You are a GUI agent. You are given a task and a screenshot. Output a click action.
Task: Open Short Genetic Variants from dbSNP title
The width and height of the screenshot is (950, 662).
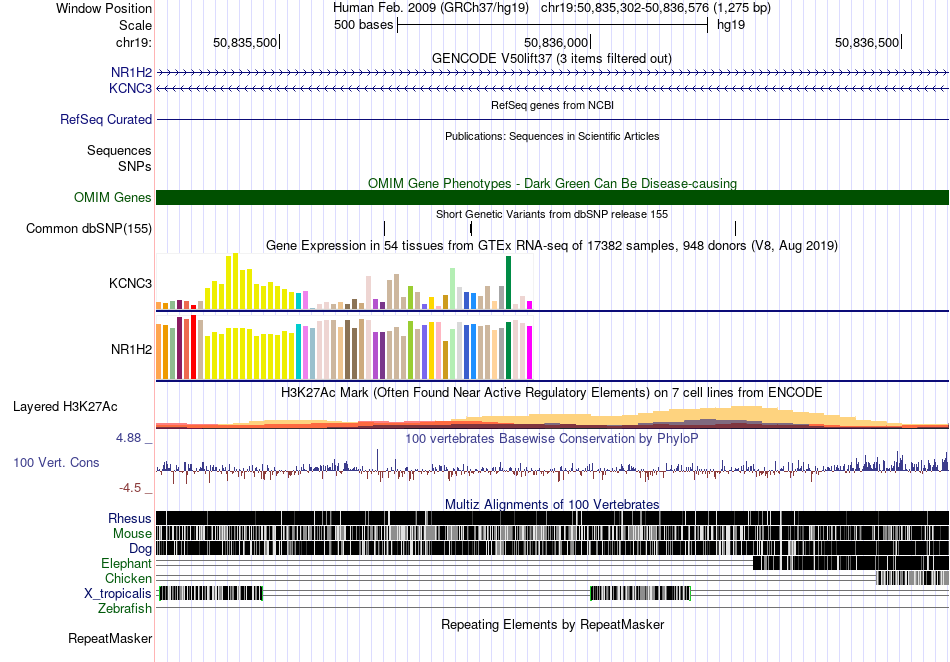pos(552,214)
